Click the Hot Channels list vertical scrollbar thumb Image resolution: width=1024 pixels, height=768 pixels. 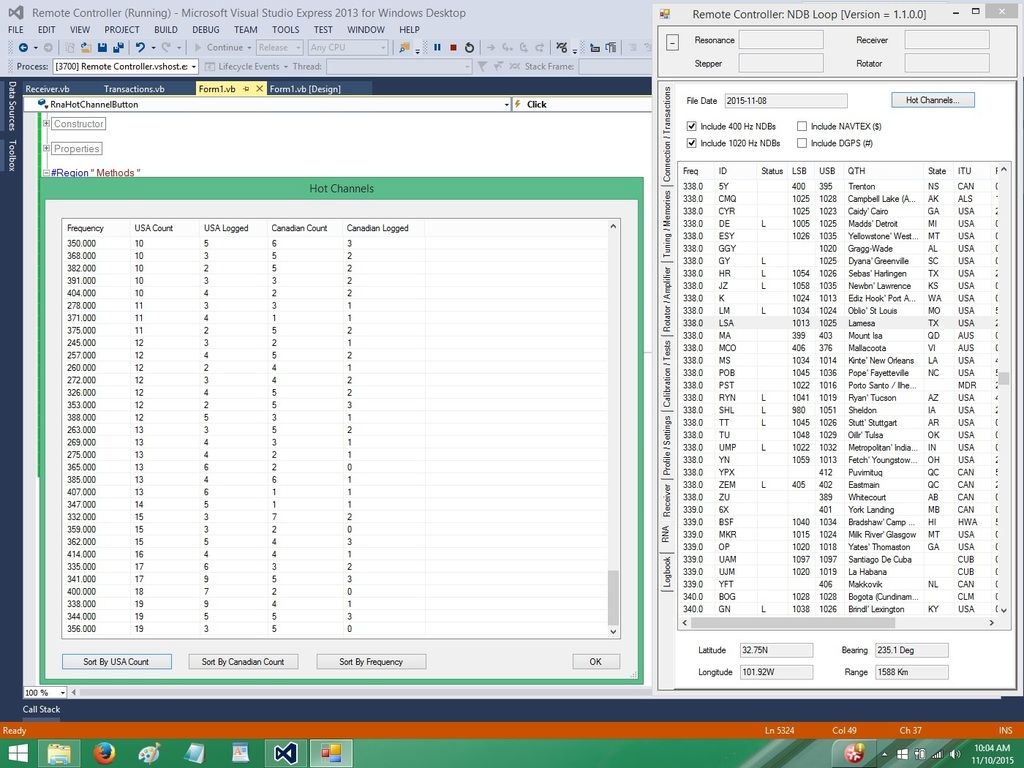pyautogui.click(x=613, y=598)
